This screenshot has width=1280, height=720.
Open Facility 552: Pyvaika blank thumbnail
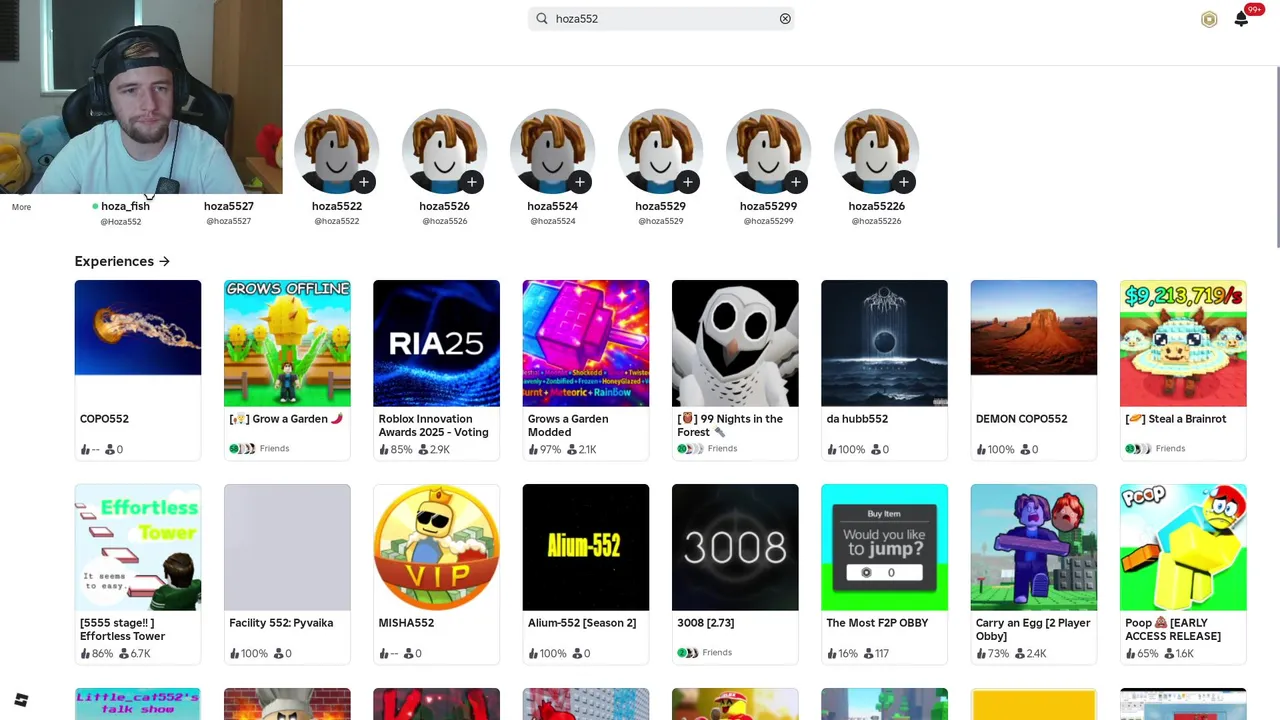(287, 547)
